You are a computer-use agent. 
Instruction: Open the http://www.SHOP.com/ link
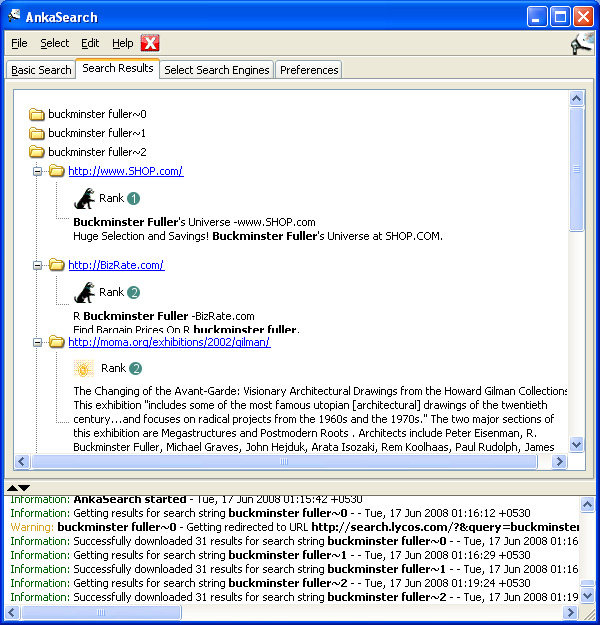coord(125,171)
